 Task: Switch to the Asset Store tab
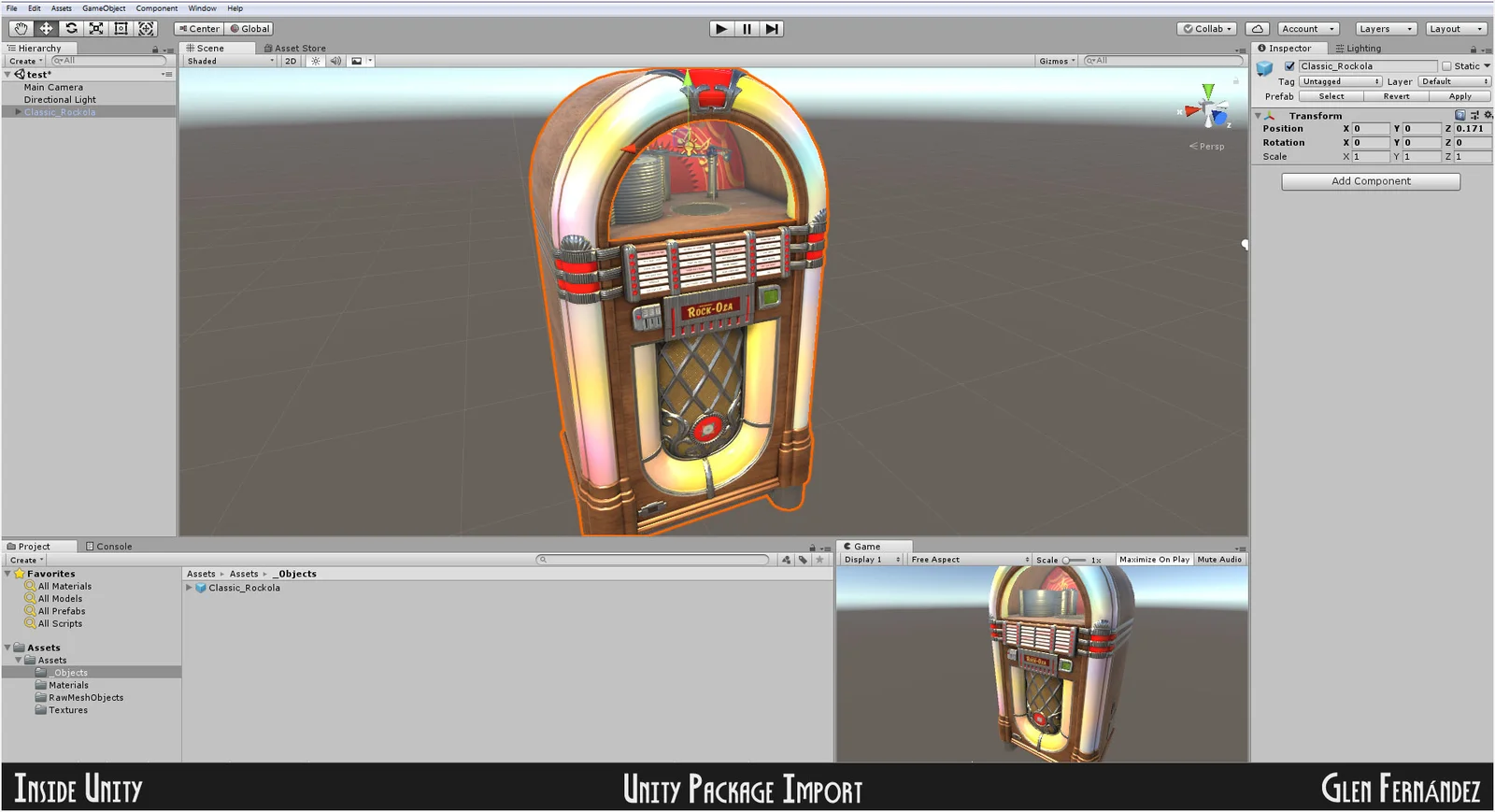pyautogui.click(x=294, y=49)
